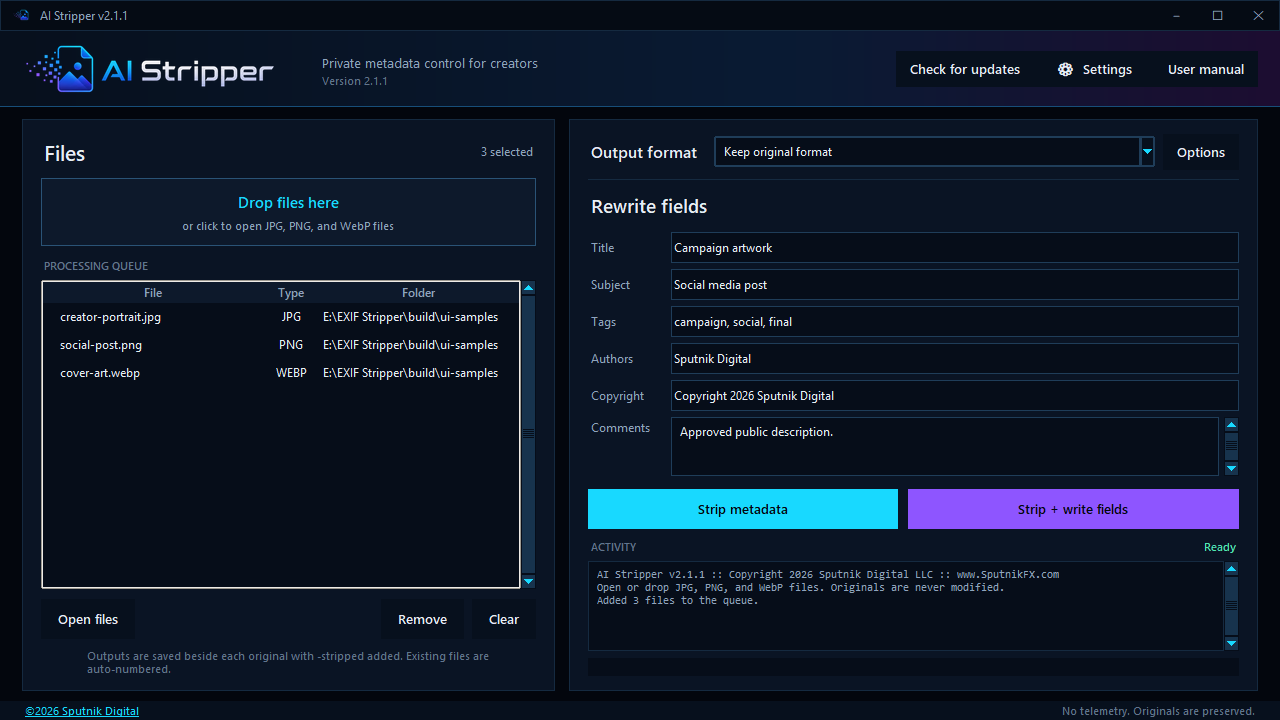Select creator-portrait.jpg in the queue

click(x=281, y=317)
